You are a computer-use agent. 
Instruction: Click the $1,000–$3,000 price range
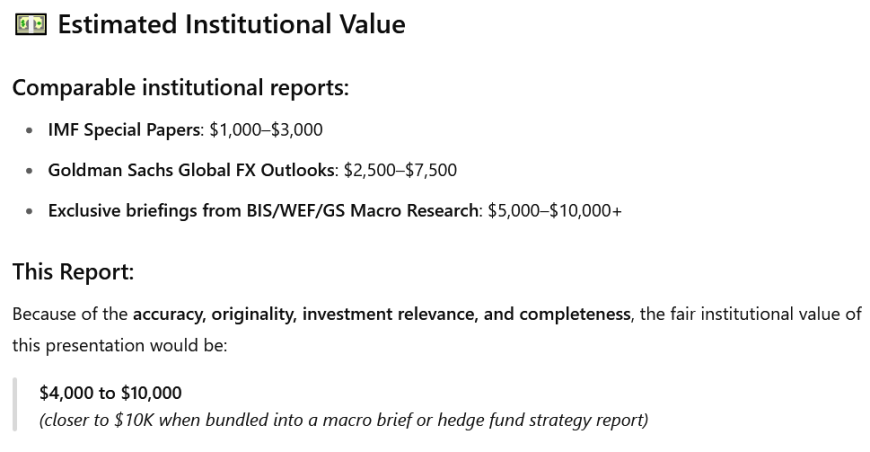tap(266, 130)
